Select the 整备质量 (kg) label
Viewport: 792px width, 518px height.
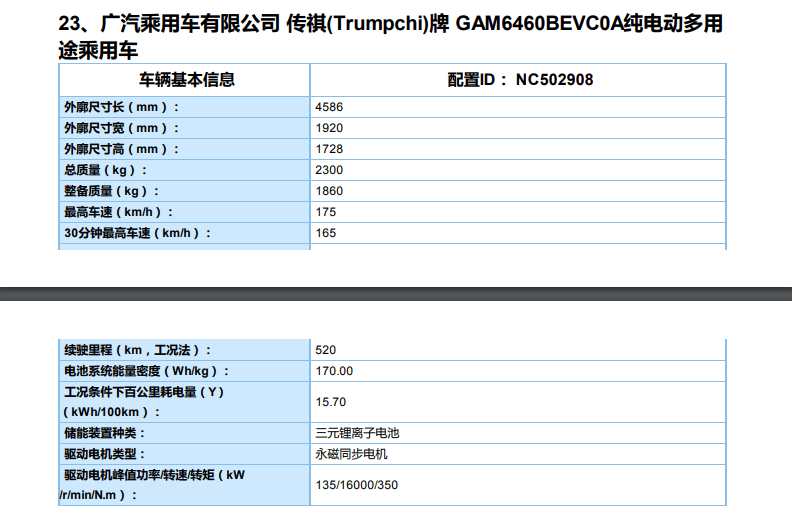(x=111, y=191)
